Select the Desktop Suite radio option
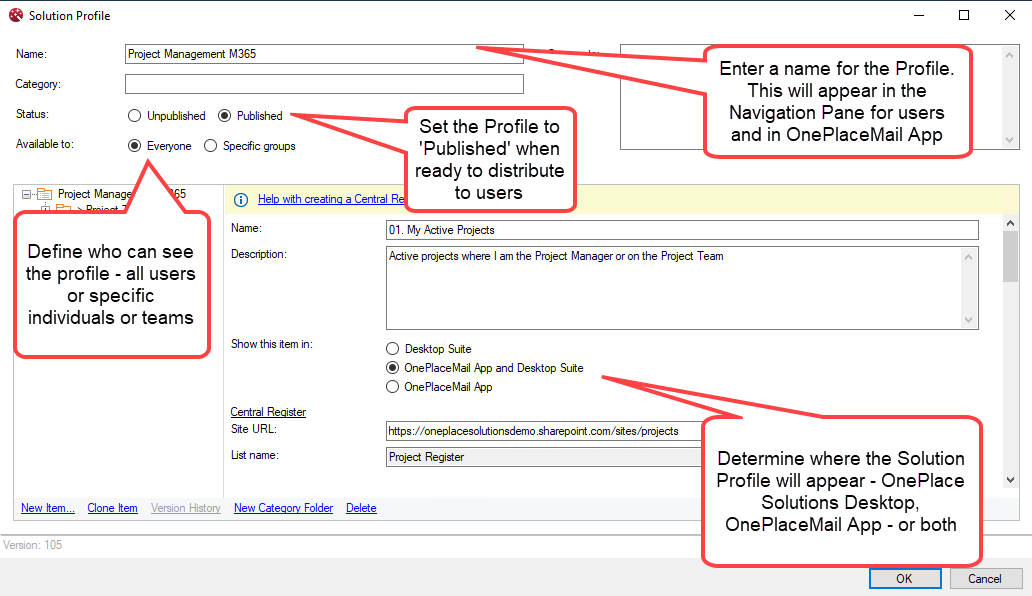 (392, 349)
